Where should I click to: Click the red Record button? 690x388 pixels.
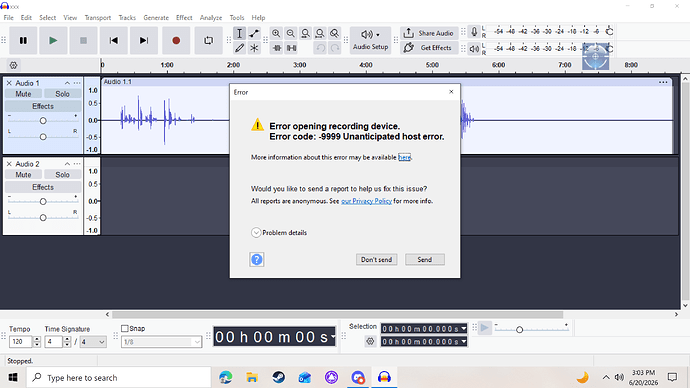click(176, 40)
